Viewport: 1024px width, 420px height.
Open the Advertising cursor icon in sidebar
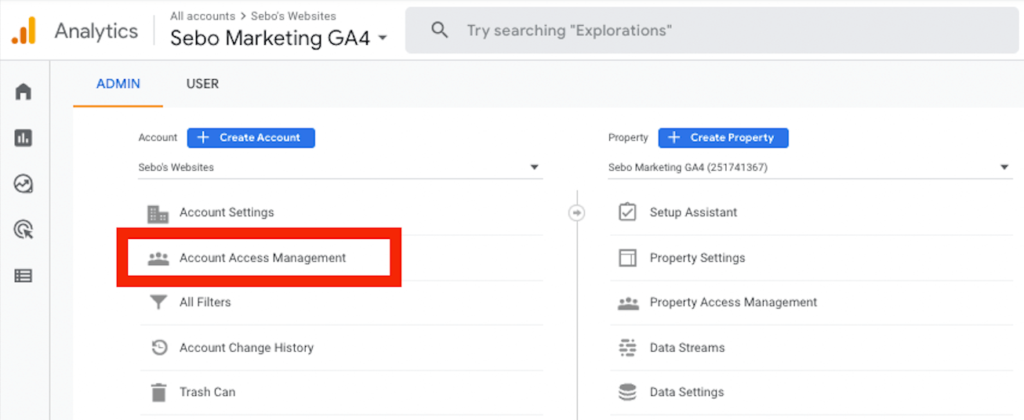(x=24, y=230)
